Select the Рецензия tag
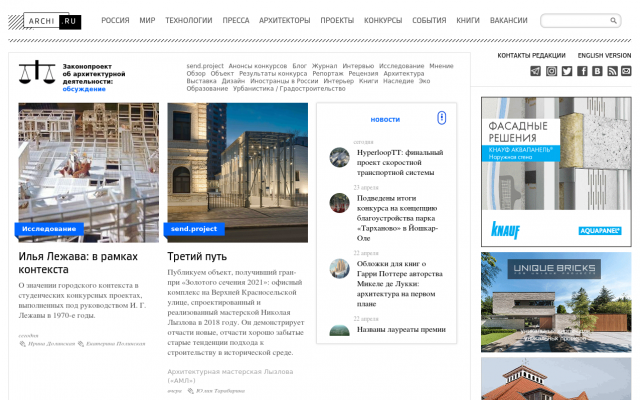 363,73
